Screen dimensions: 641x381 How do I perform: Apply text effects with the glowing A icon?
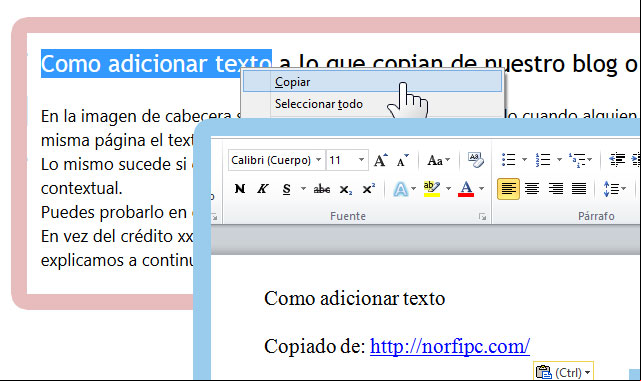point(401,188)
